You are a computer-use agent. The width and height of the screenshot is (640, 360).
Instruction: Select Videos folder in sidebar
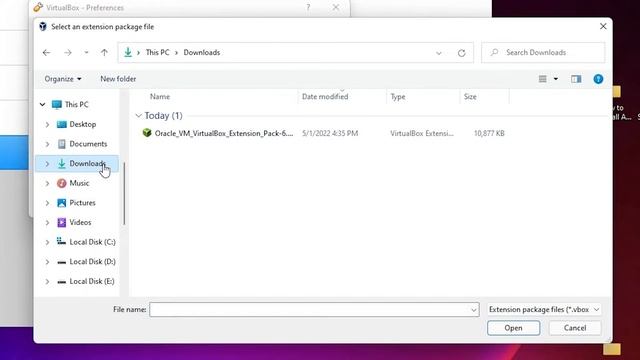point(80,222)
